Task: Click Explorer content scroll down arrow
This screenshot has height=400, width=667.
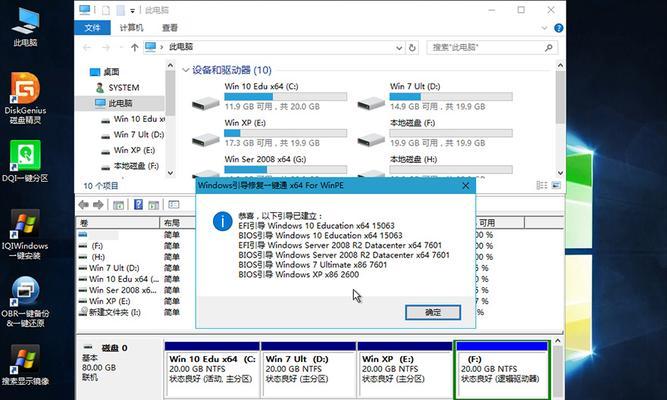Action: 560,173
